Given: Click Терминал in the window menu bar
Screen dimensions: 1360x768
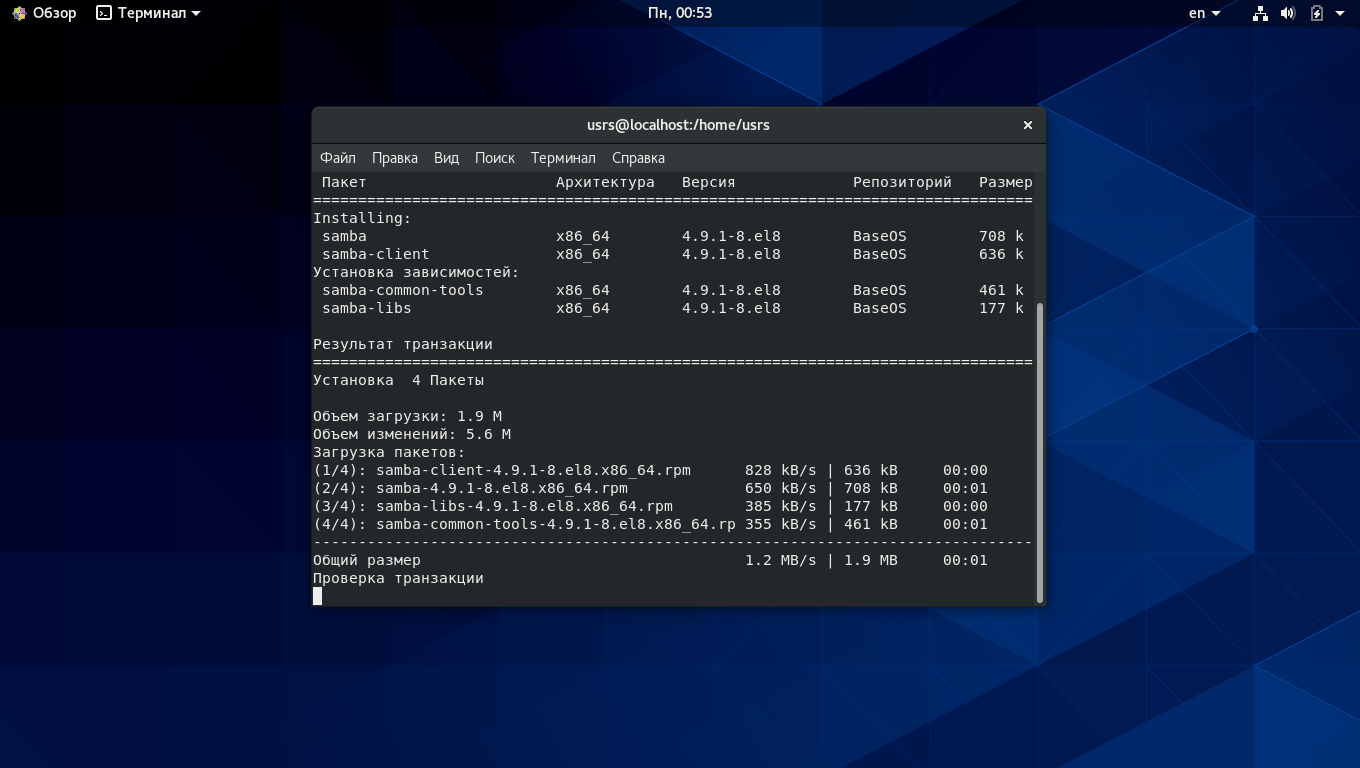Looking at the screenshot, I should point(563,158).
